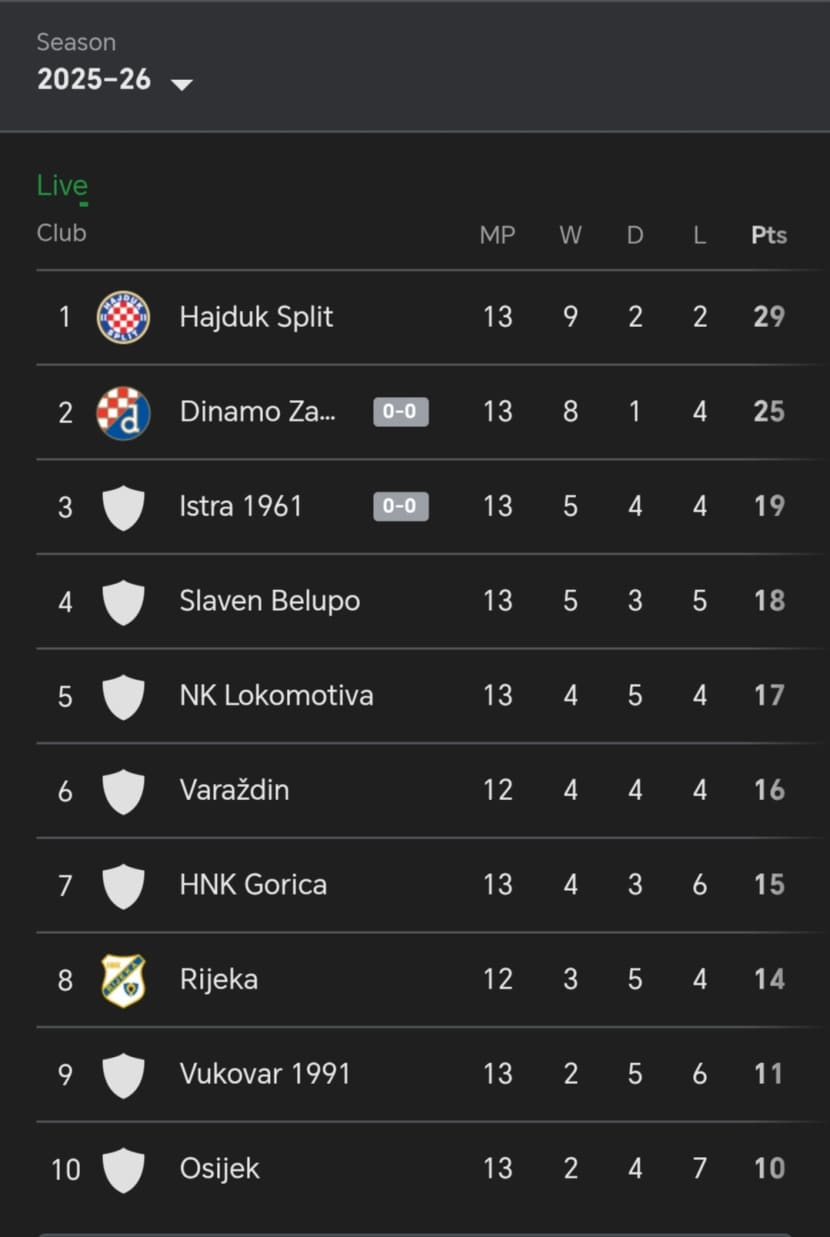
Task: Click Istra 1961's live 0-0 score badge
Action: [x=401, y=507]
